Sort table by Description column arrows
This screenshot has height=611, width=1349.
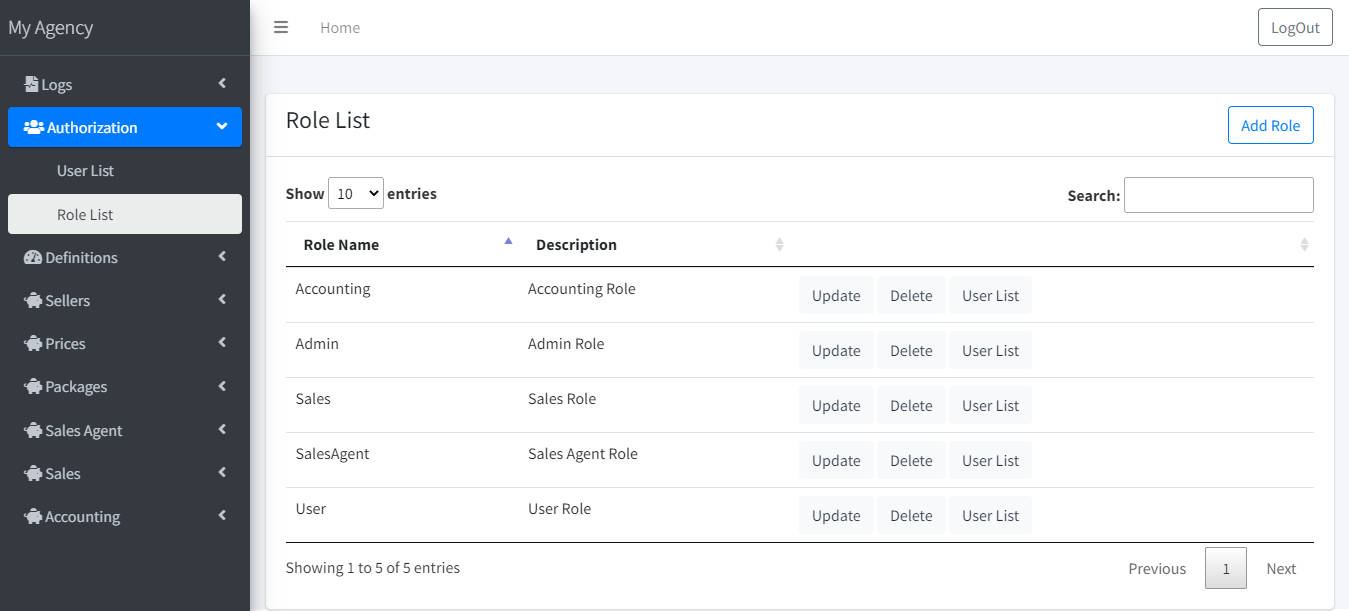tap(780, 244)
